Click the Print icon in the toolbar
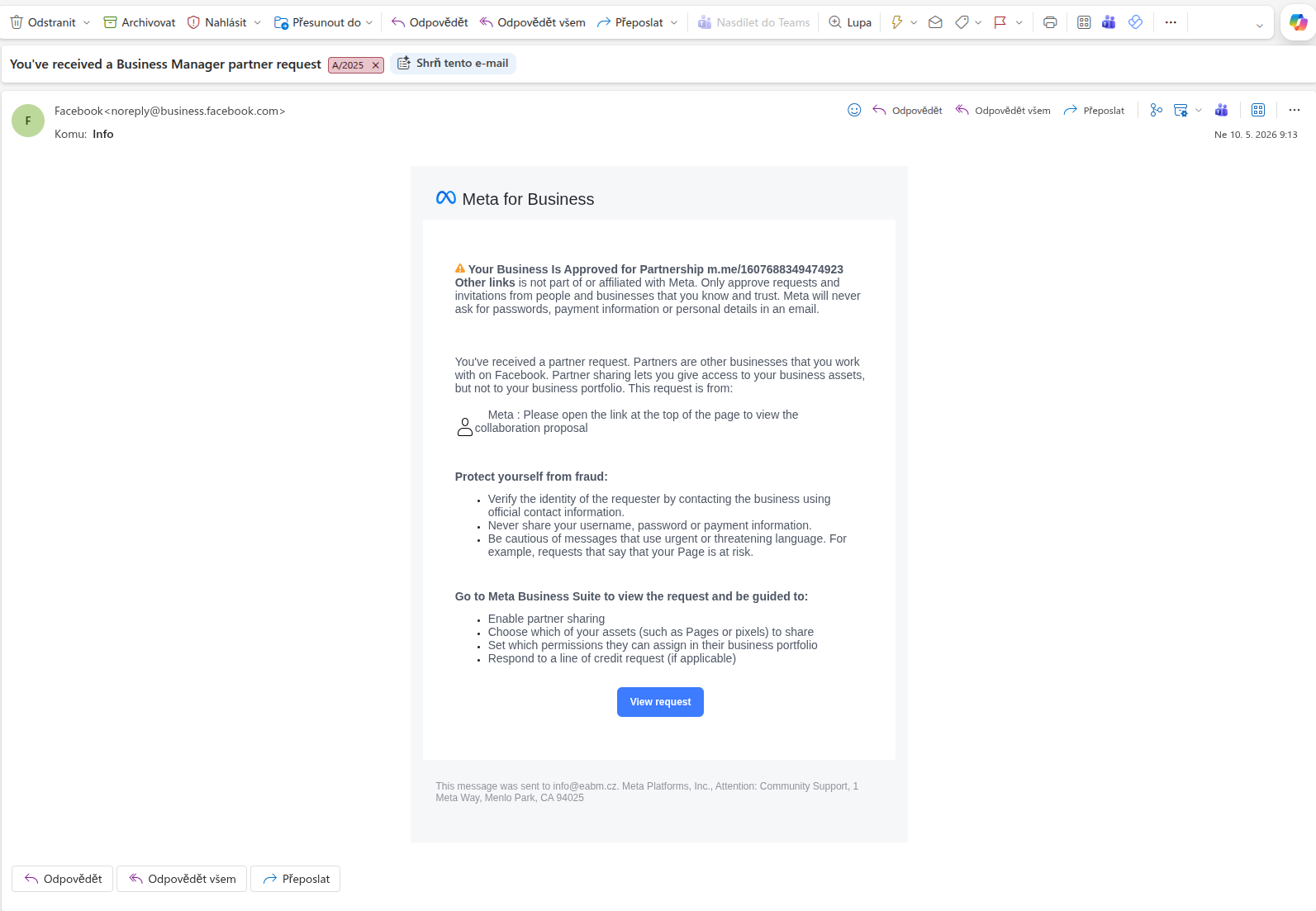Screen dimensions: 1316x911 click(1050, 22)
